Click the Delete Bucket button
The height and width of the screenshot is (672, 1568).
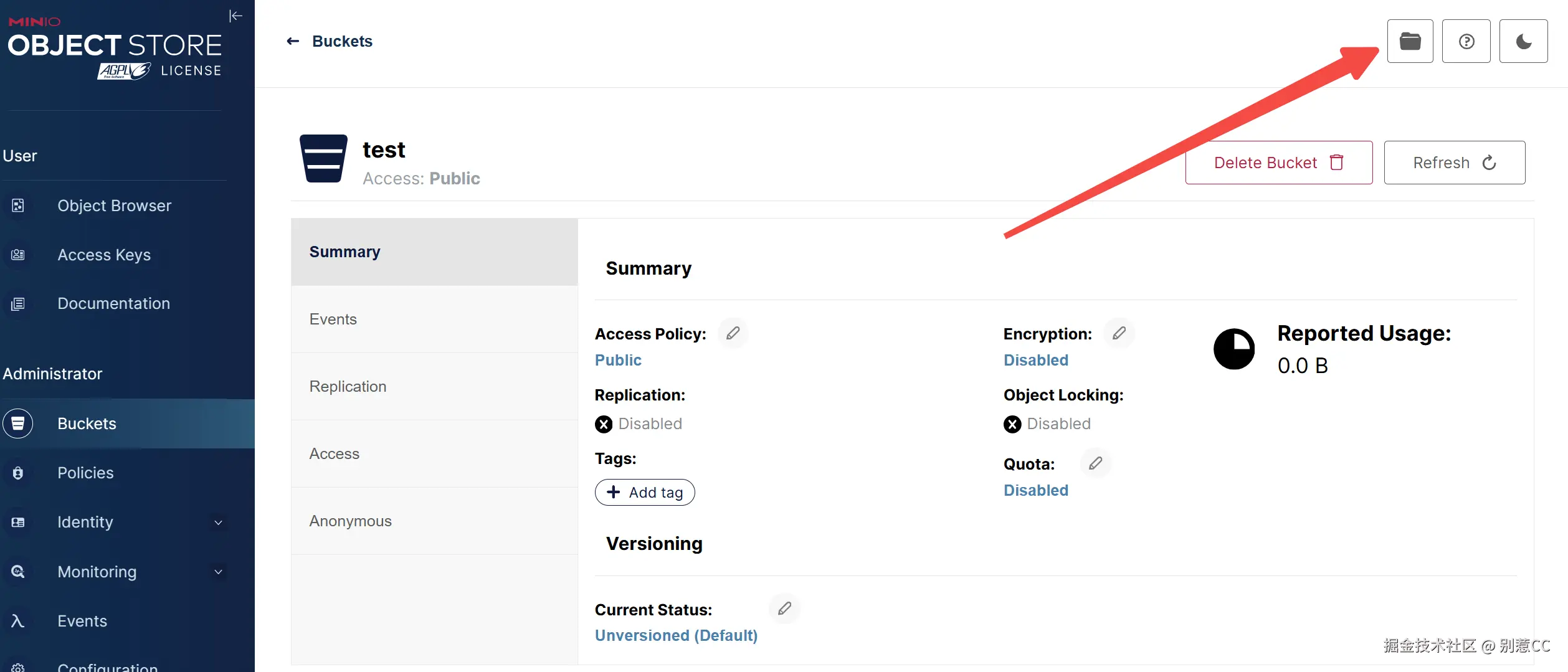point(1278,163)
